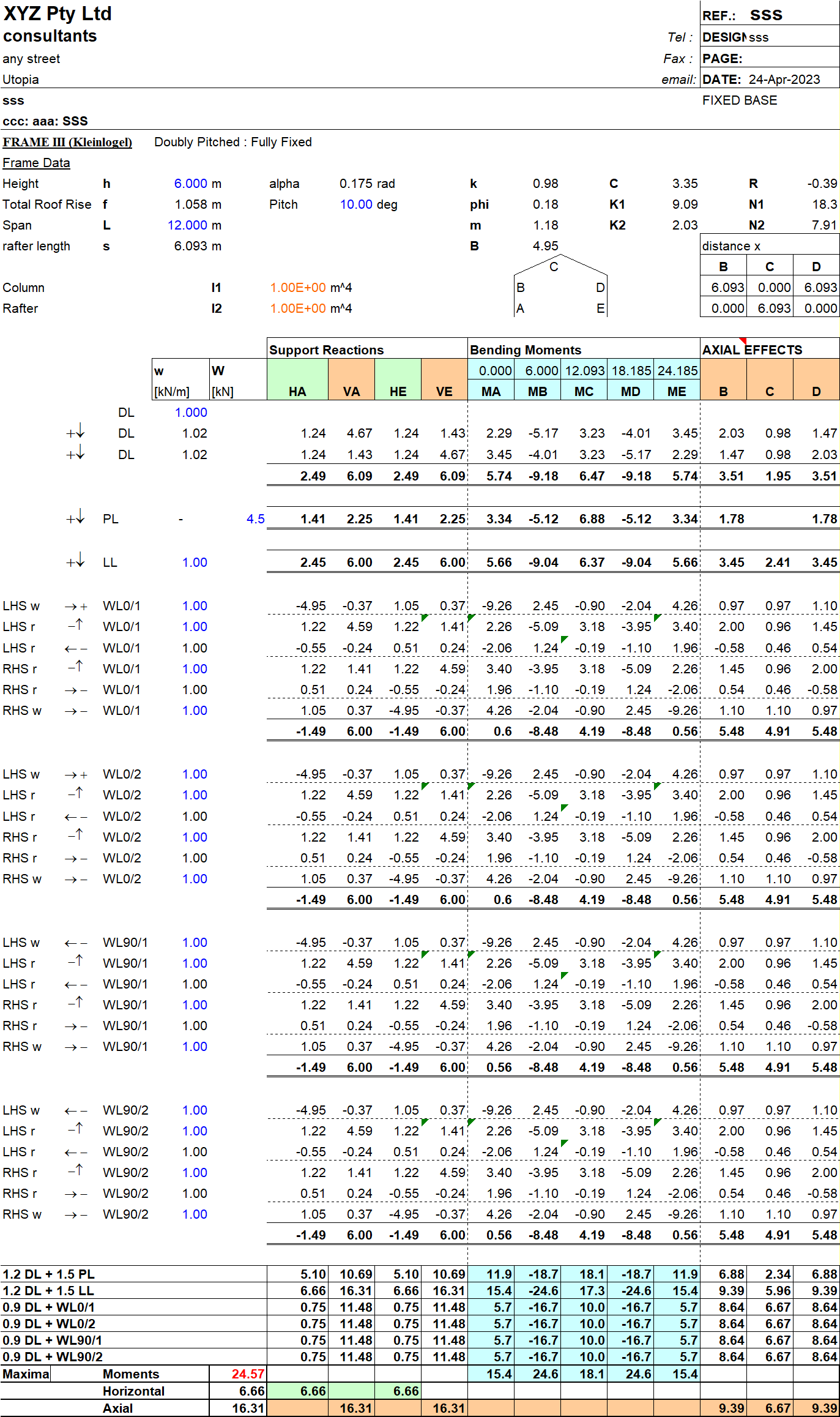
Task: Select the N2 value '7.91'
Action: click(x=824, y=225)
